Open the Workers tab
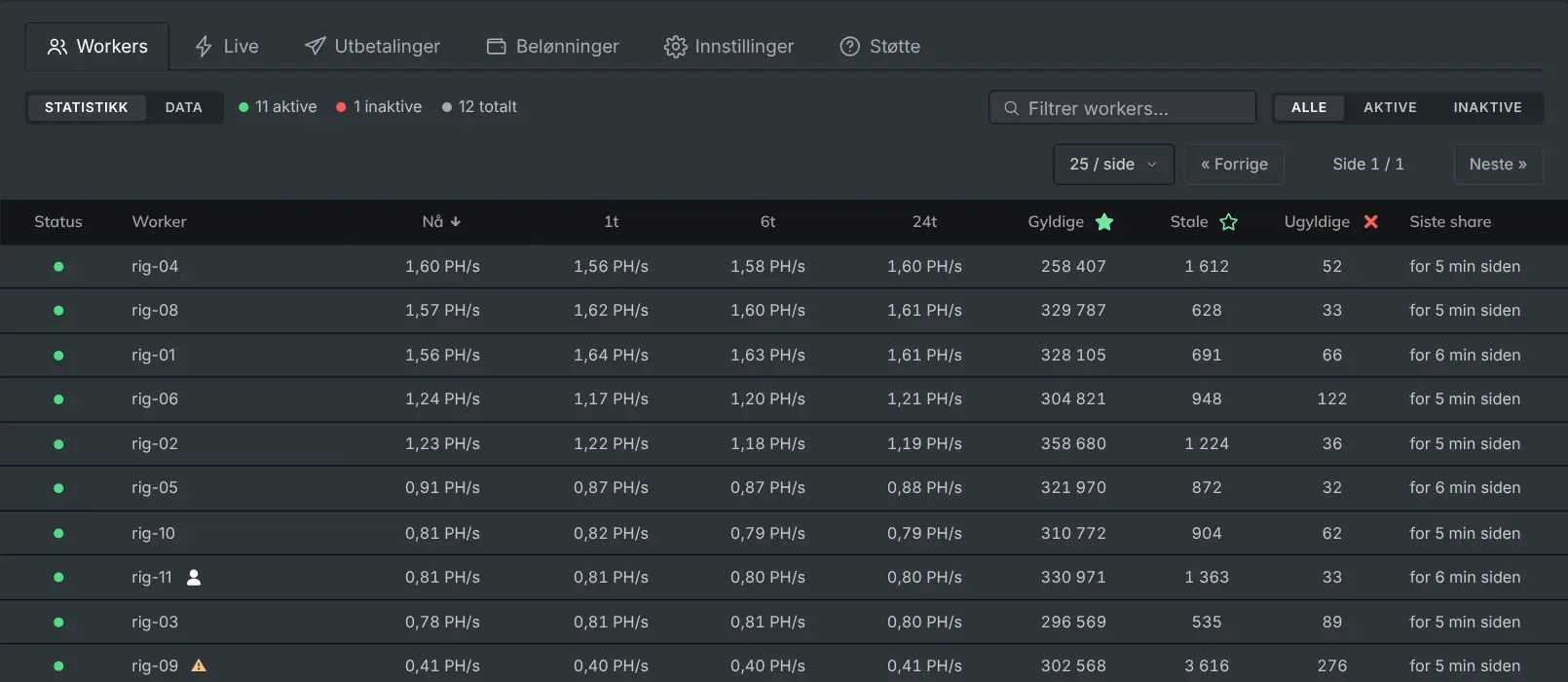 click(97, 47)
